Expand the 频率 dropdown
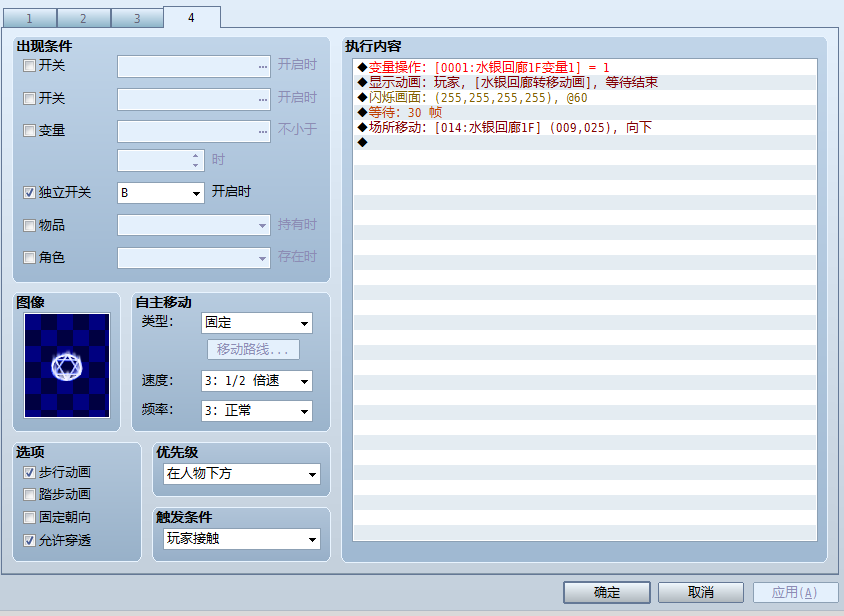The width and height of the screenshot is (844, 616). click(257, 411)
